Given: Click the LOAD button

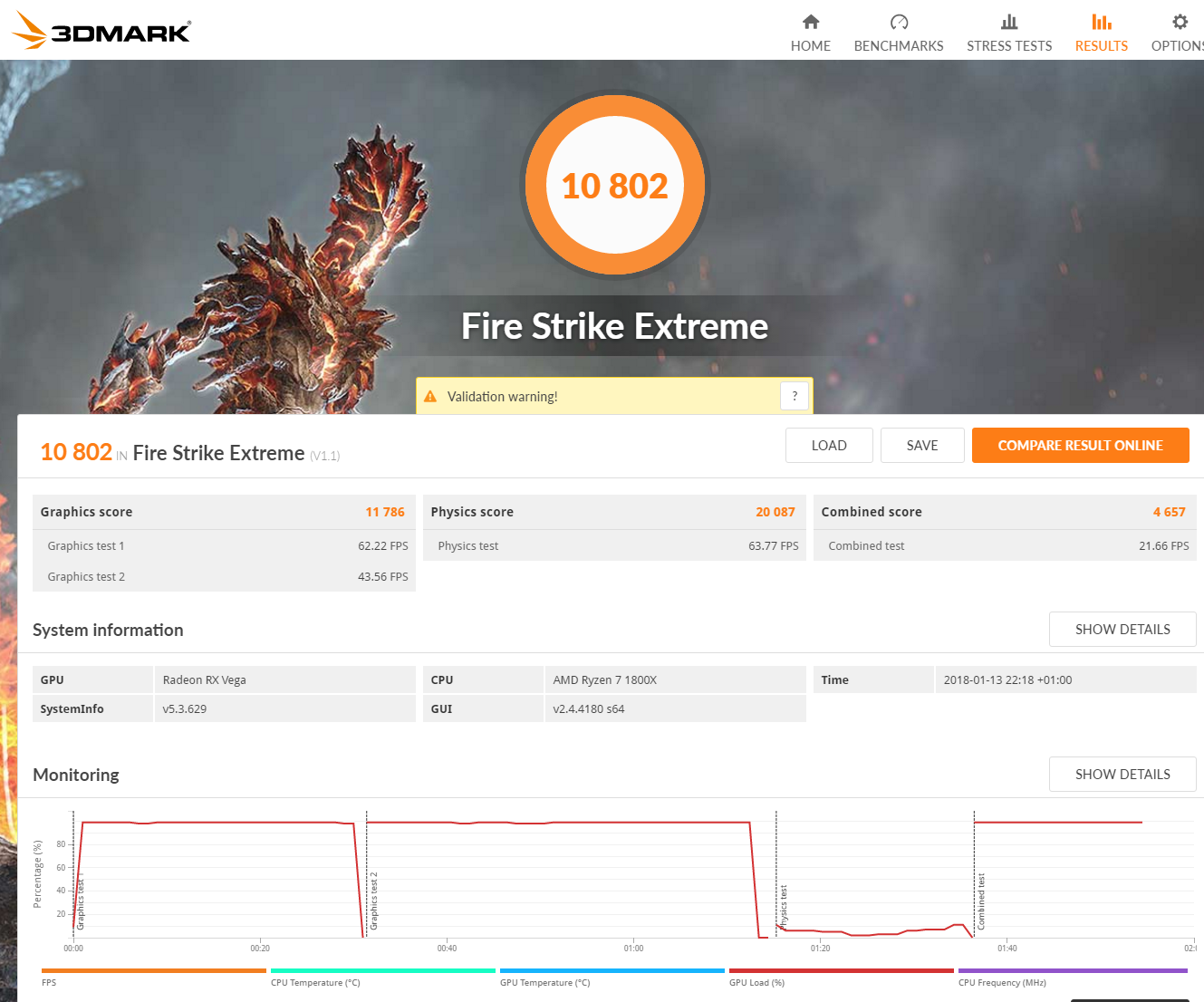Looking at the screenshot, I should click(x=829, y=446).
